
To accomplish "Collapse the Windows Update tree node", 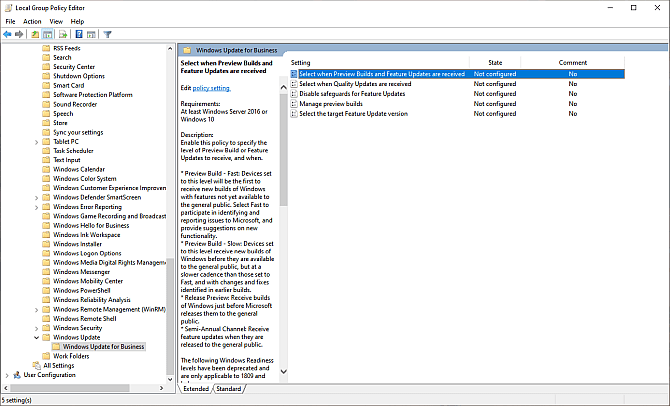I will click(x=35, y=337).
